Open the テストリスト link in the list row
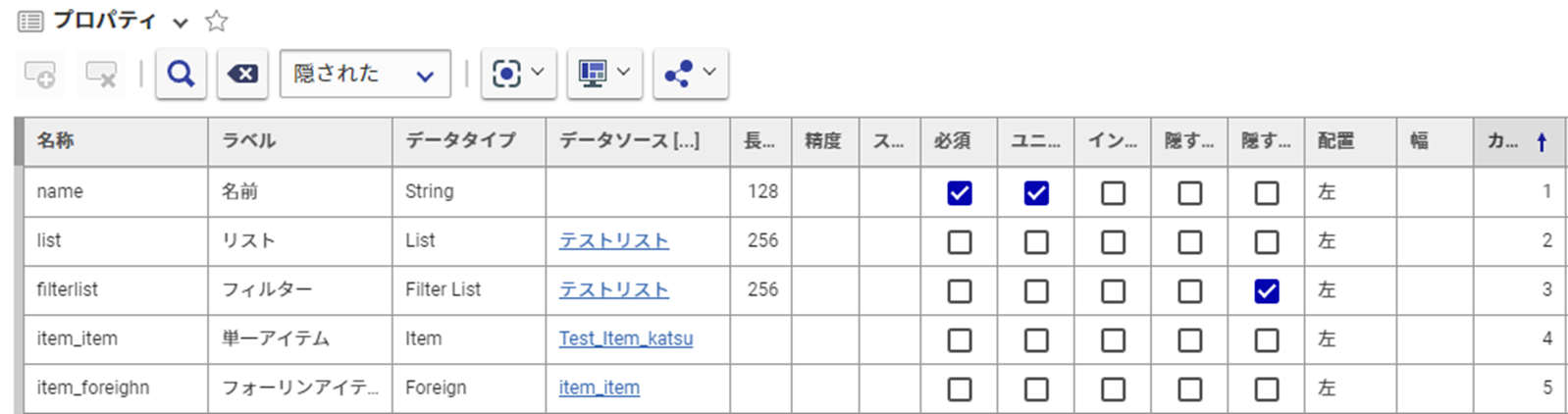 tap(613, 241)
